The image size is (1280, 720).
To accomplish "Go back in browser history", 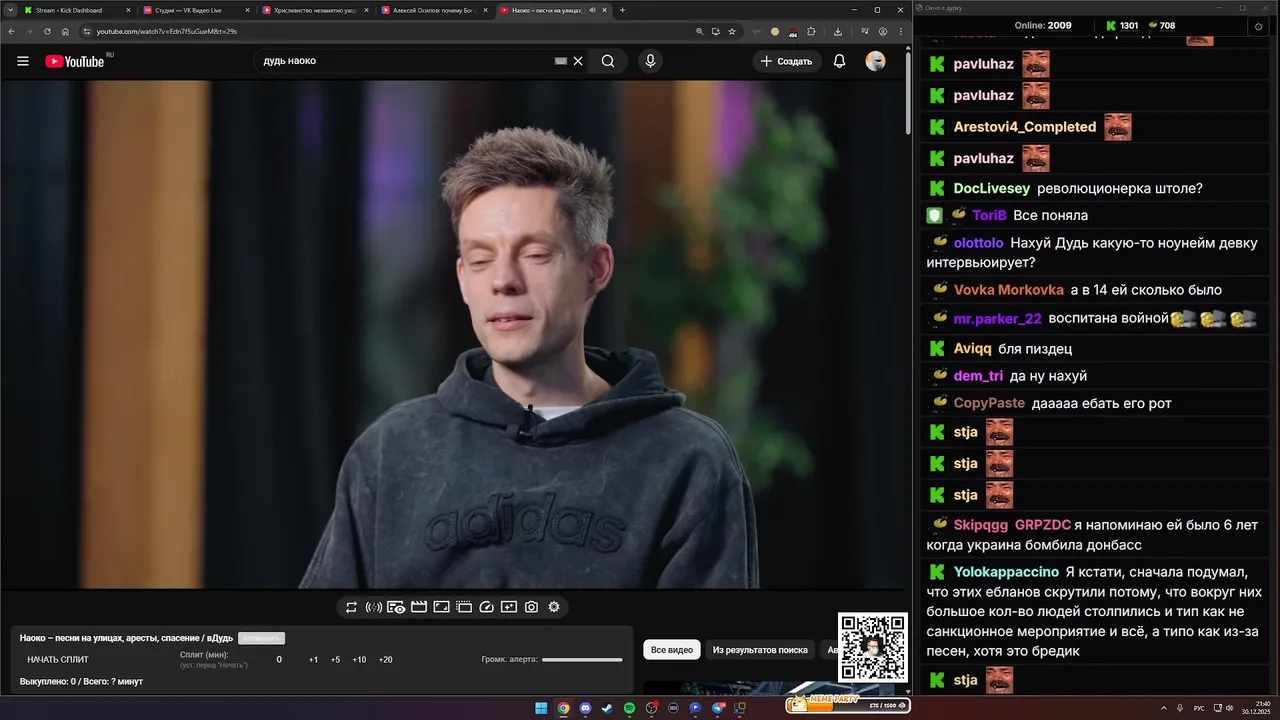I will coord(11,31).
